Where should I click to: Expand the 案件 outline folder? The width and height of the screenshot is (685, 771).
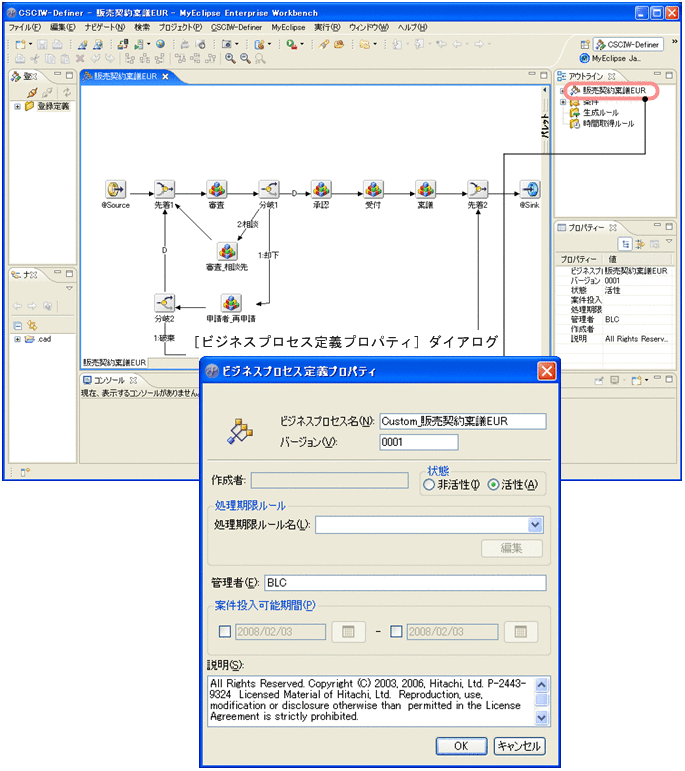coord(563,102)
